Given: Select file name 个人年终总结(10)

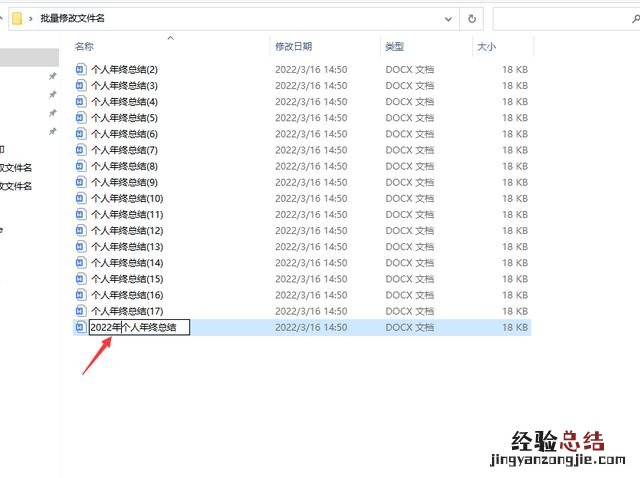Looking at the screenshot, I should pos(127,198).
